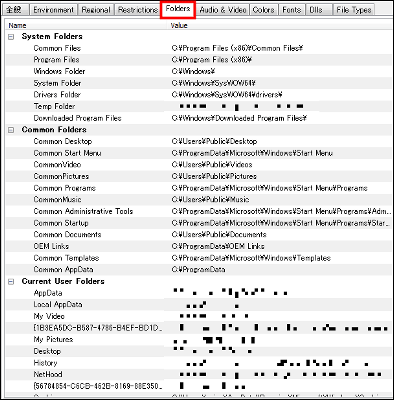Select the OEM Links row

[199, 247]
